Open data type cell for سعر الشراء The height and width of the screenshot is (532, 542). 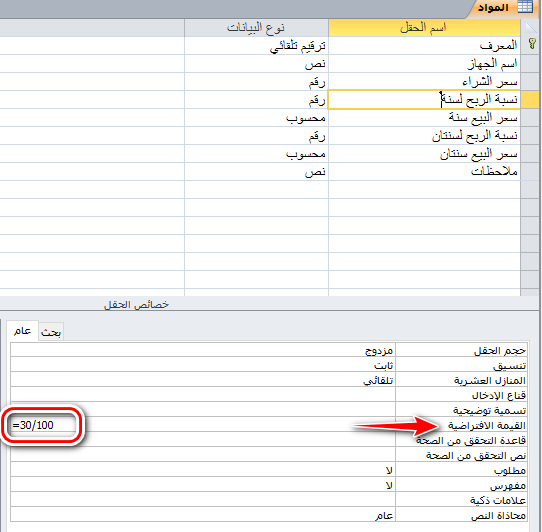coord(256,82)
